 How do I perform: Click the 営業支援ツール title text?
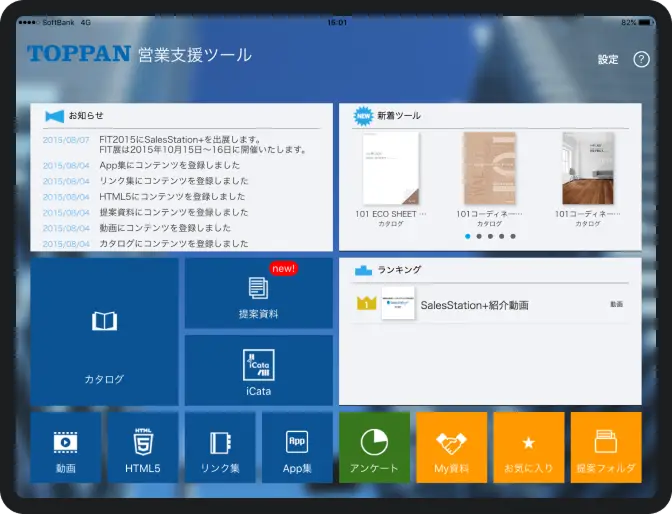(195, 55)
